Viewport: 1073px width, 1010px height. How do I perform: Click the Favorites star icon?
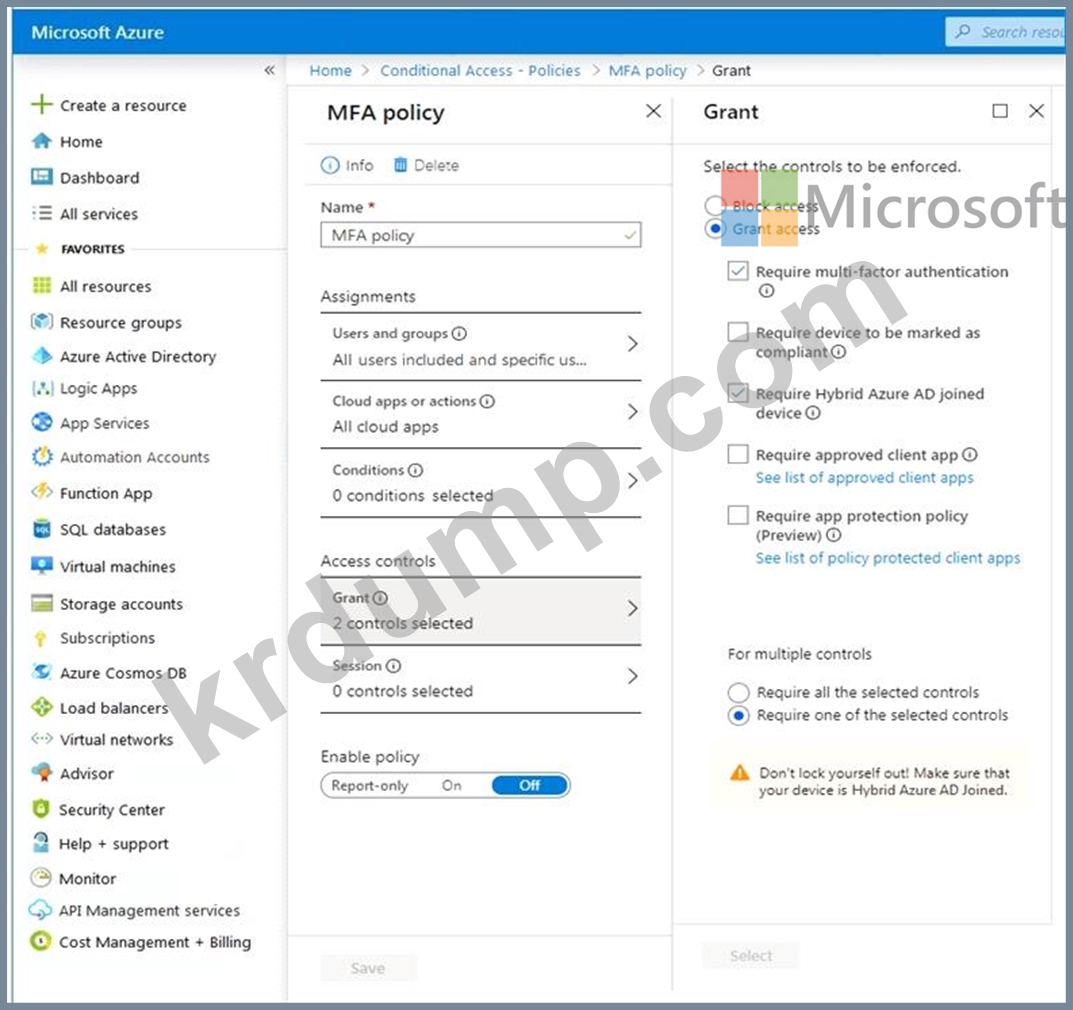tap(42, 248)
